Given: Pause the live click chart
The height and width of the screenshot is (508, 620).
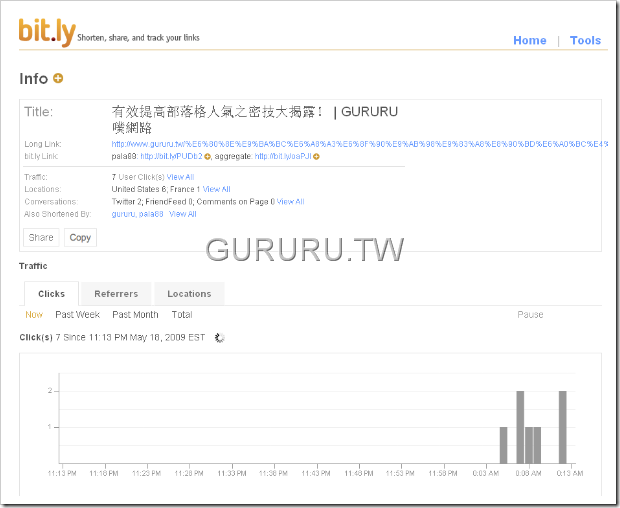Looking at the screenshot, I should (x=530, y=315).
